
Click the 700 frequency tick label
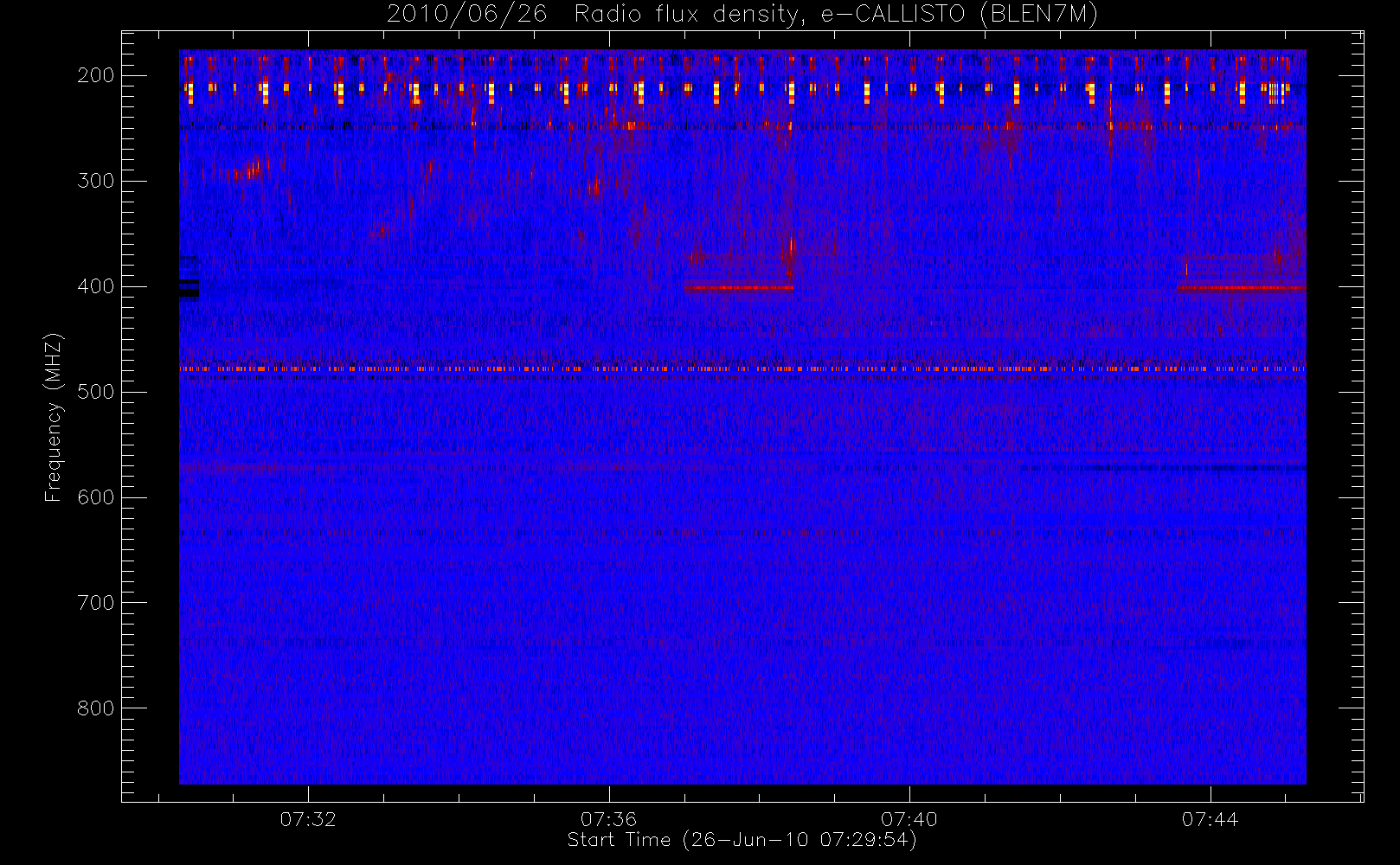pyautogui.click(x=96, y=603)
